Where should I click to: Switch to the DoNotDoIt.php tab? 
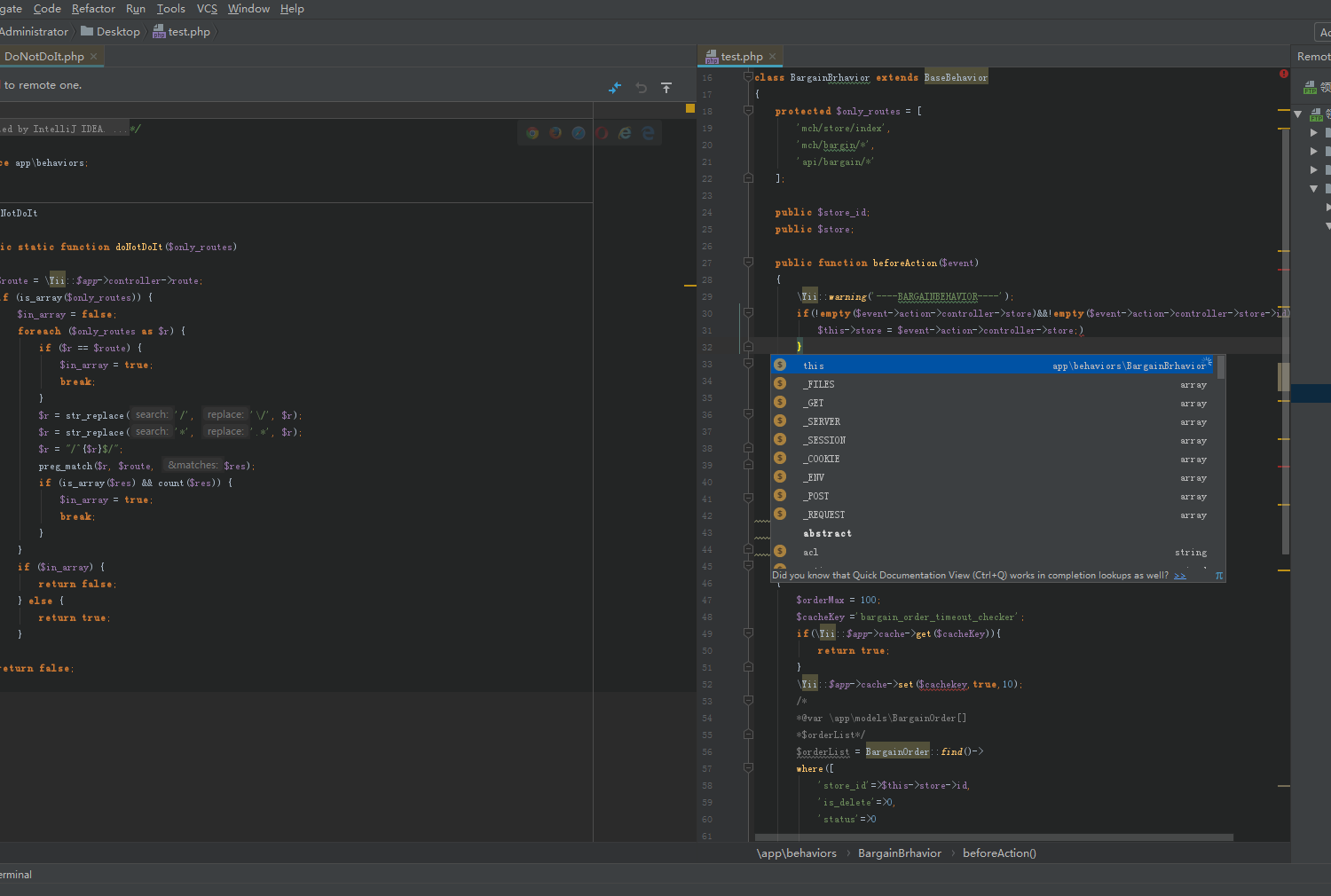pyautogui.click(x=44, y=57)
